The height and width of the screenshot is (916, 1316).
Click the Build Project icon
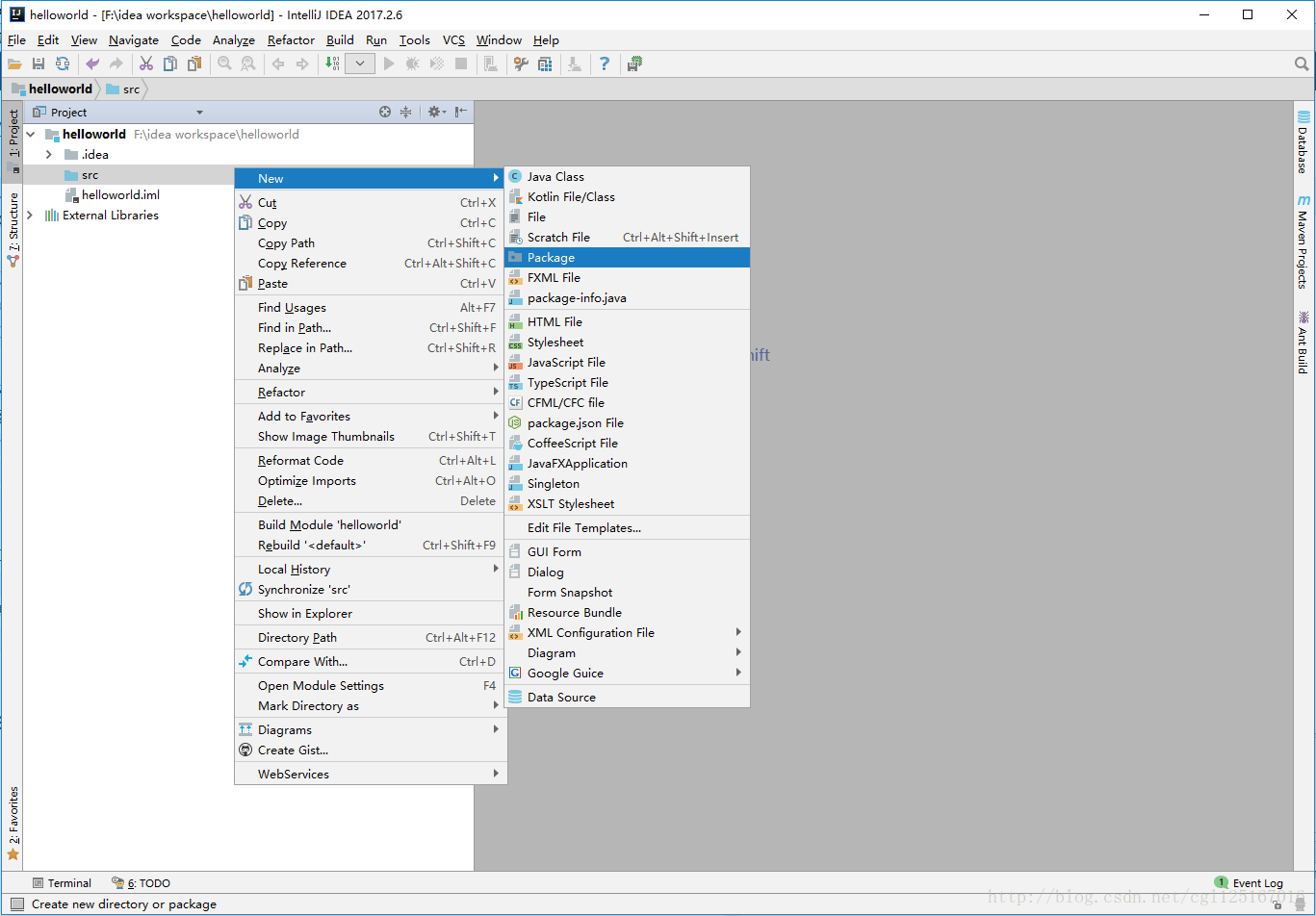(x=332, y=64)
